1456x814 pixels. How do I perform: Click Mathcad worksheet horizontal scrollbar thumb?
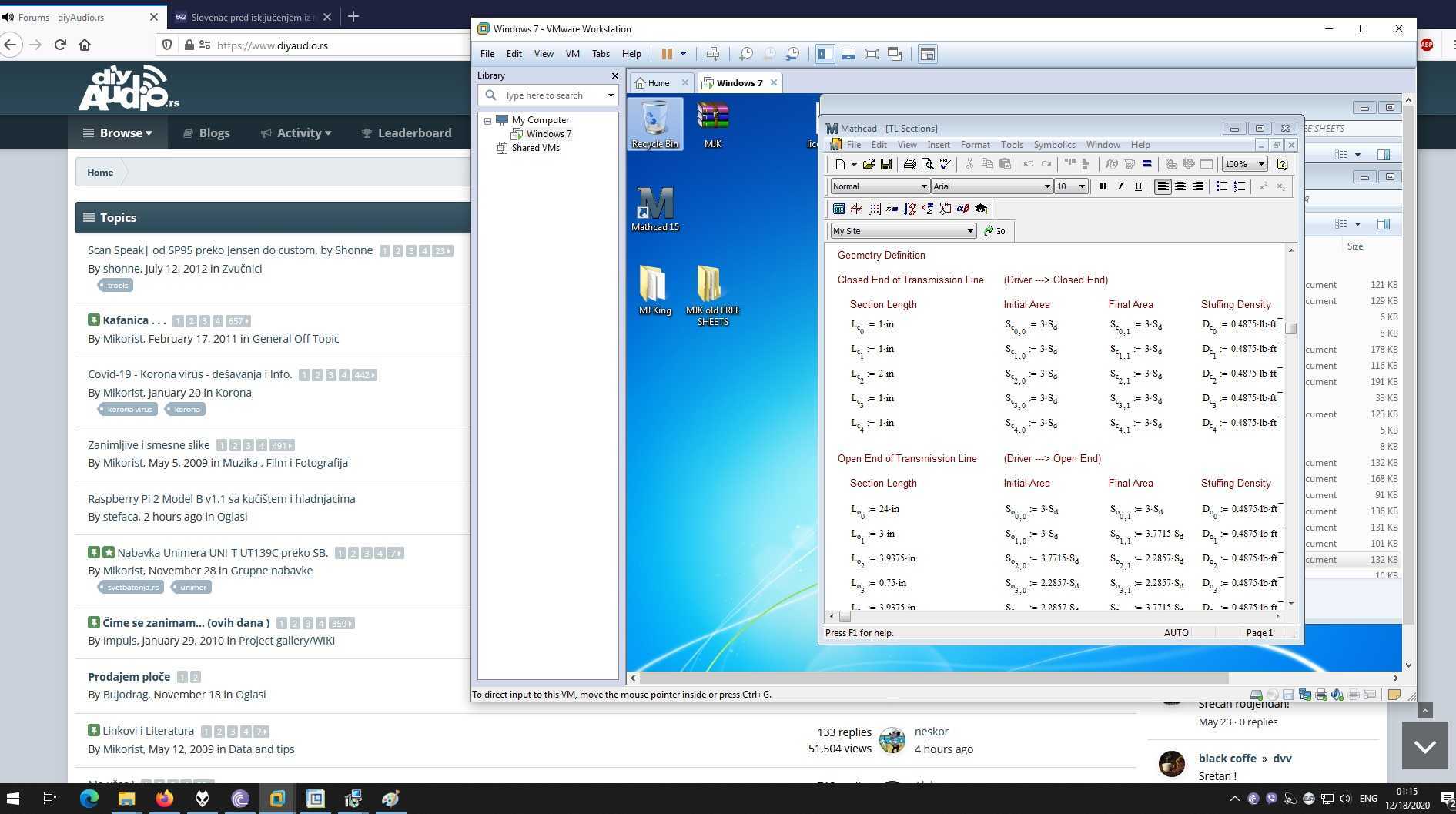[845, 616]
